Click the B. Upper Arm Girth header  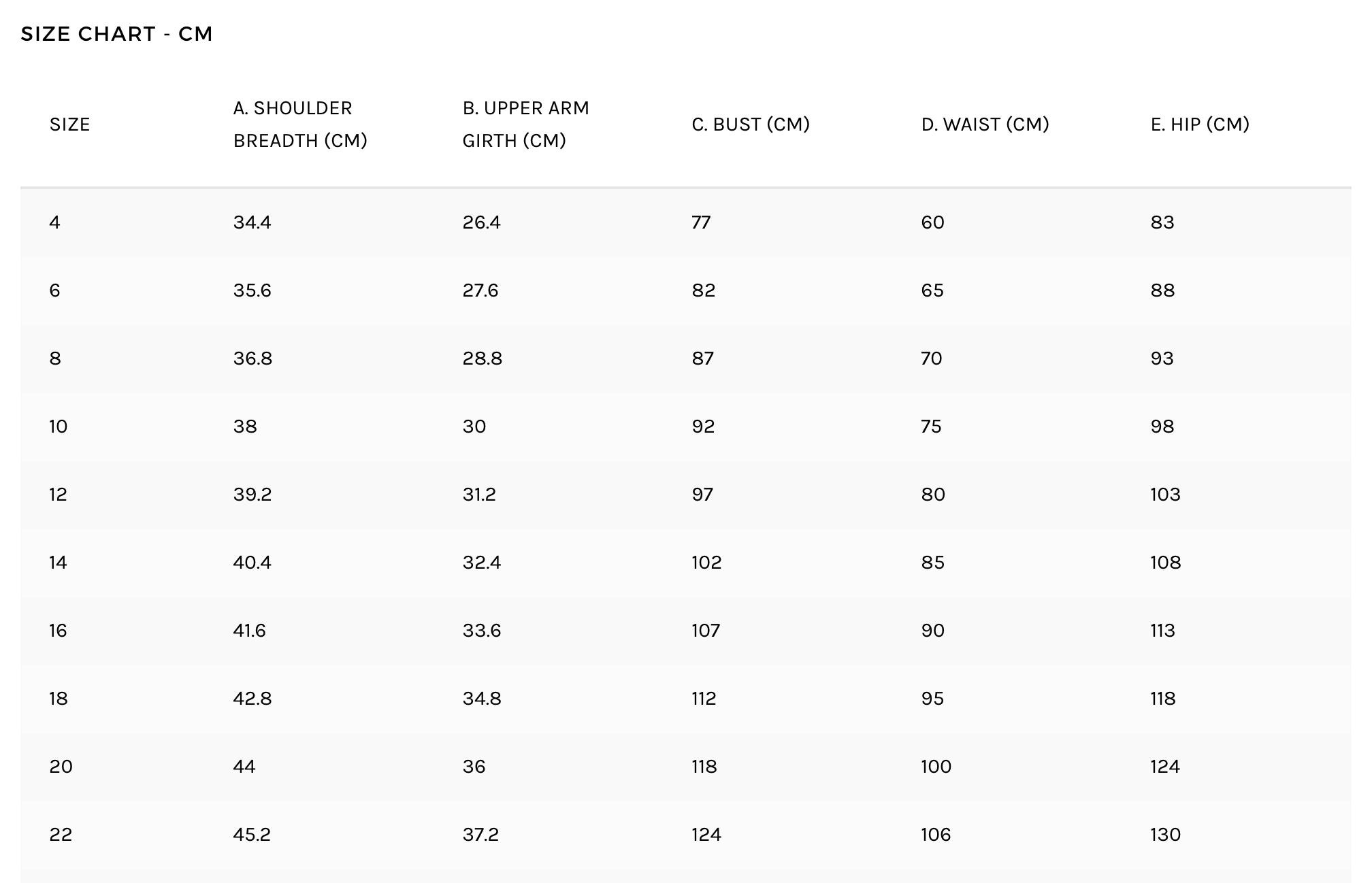[x=525, y=124]
